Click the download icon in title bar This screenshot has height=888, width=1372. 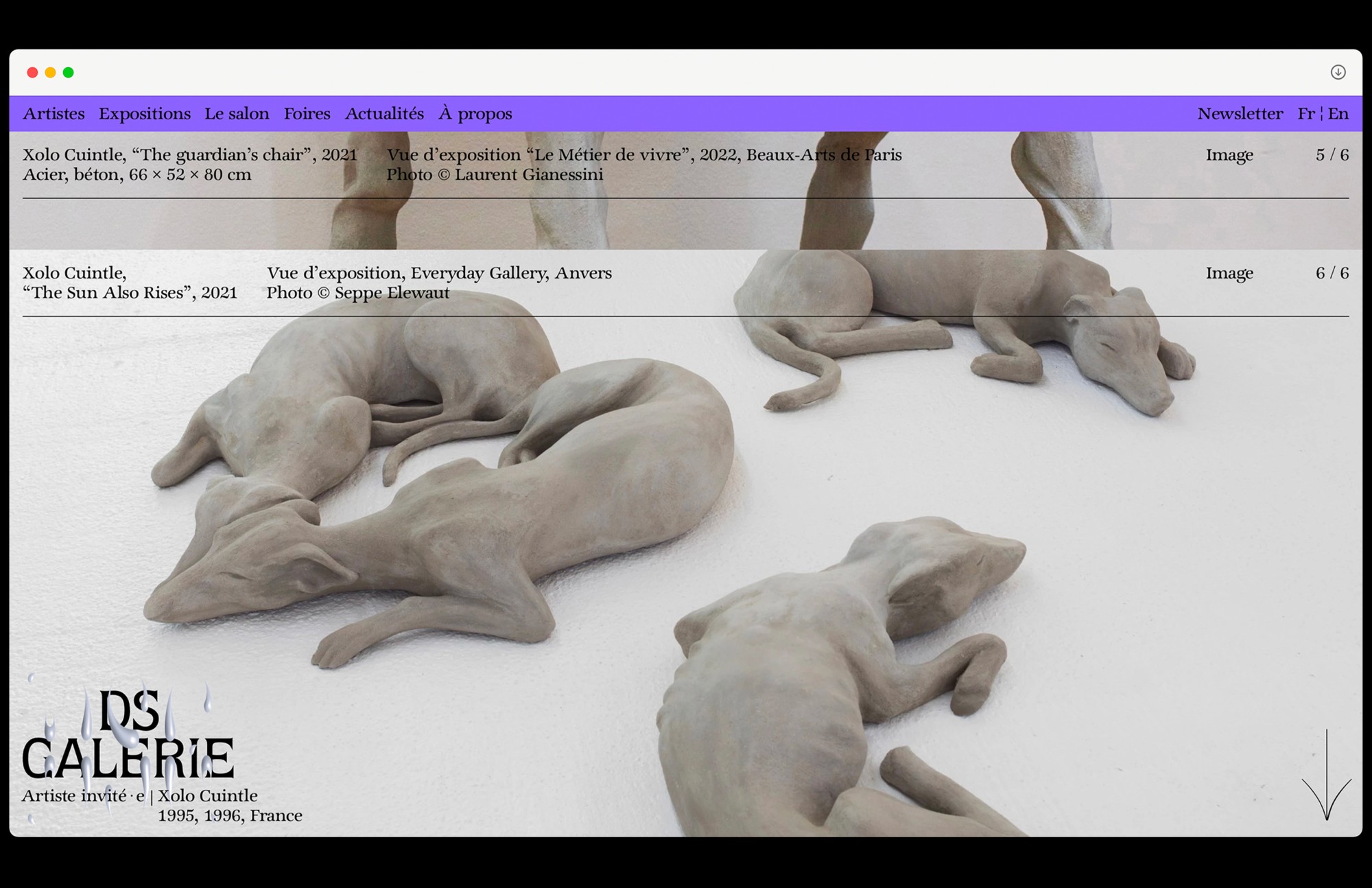(1338, 72)
